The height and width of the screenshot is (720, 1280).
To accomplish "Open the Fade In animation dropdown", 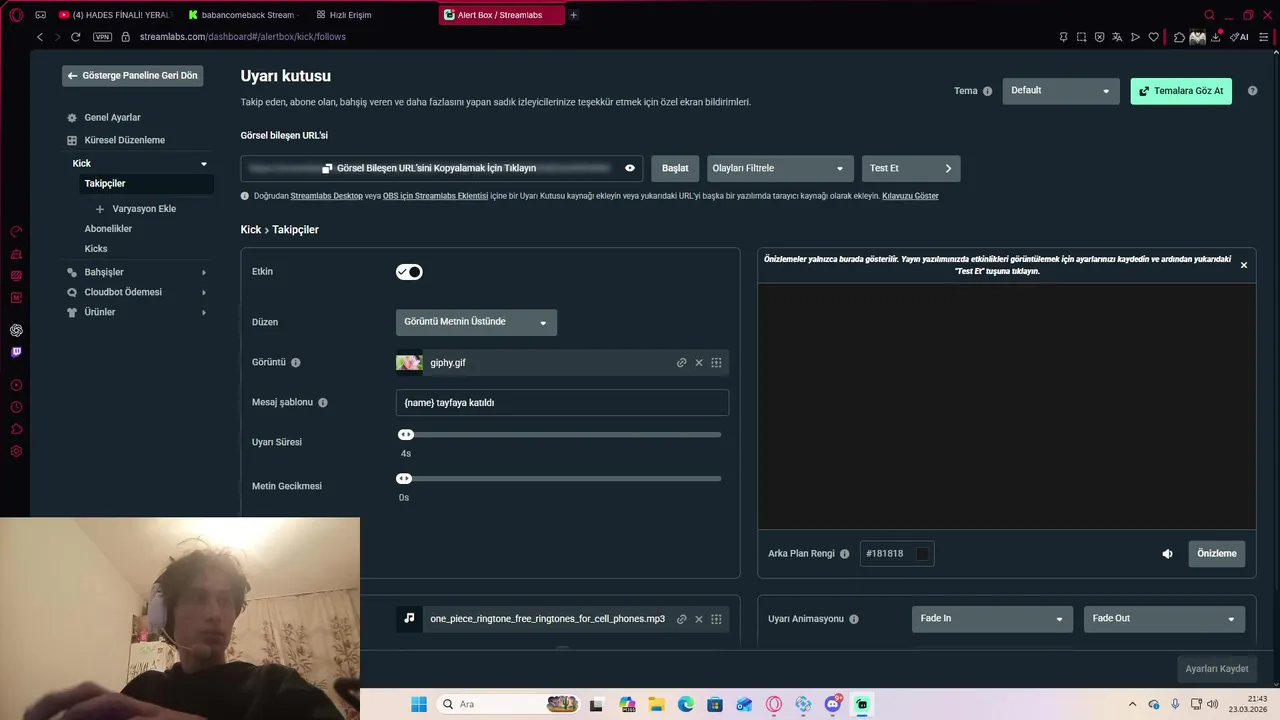I will tap(992, 619).
